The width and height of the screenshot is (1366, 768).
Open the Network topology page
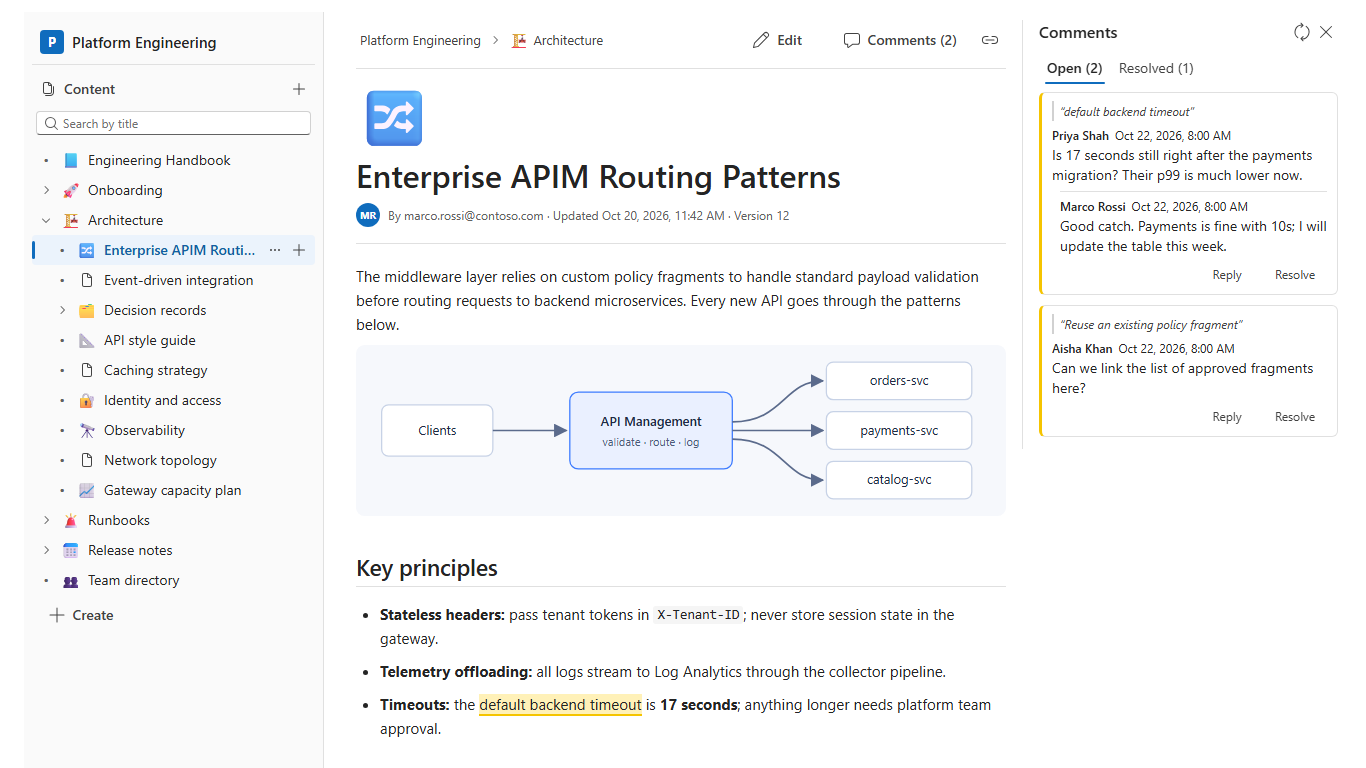tap(160, 460)
